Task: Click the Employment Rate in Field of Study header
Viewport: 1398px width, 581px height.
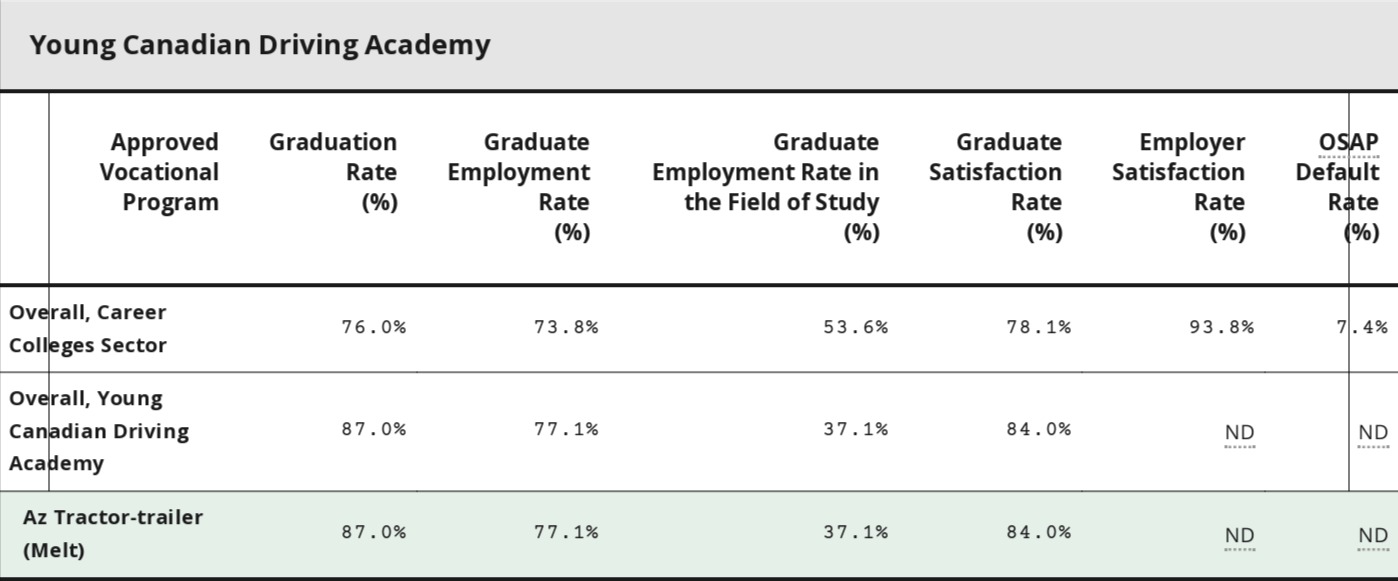Action: [766, 186]
